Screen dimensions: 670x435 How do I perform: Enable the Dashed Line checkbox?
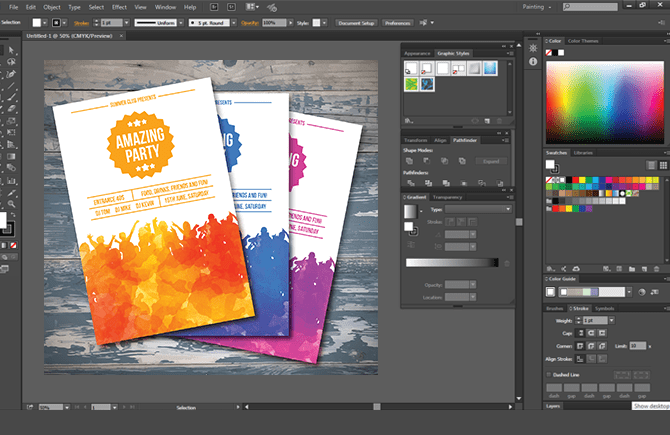click(549, 373)
